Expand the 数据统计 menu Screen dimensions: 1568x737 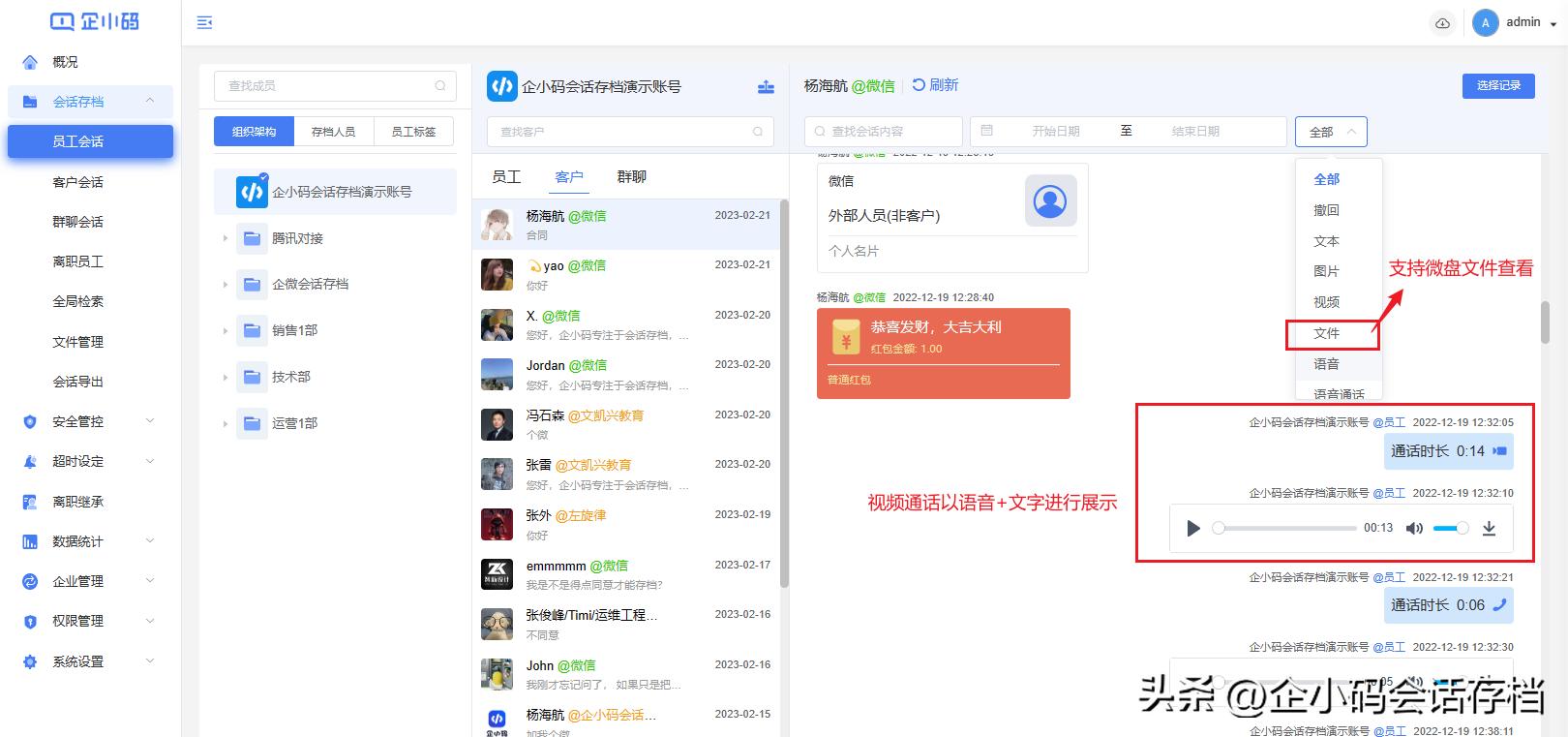[x=150, y=541]
